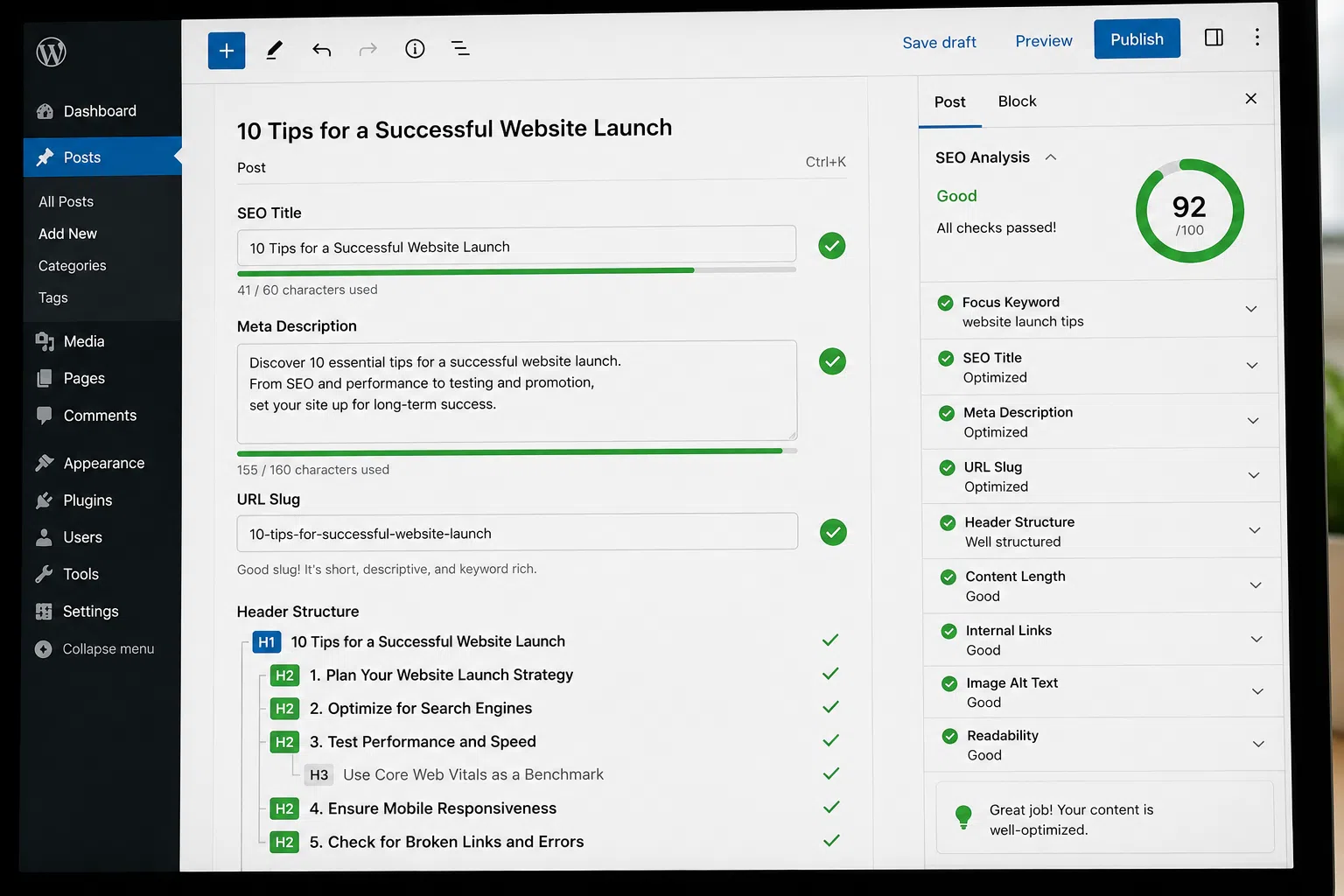Image resolution: width=1344 pixels, height=896 pixels.
Task: Click the Pages icon in the sidebar
Action: pyautogui.click(x=45, y=378)
